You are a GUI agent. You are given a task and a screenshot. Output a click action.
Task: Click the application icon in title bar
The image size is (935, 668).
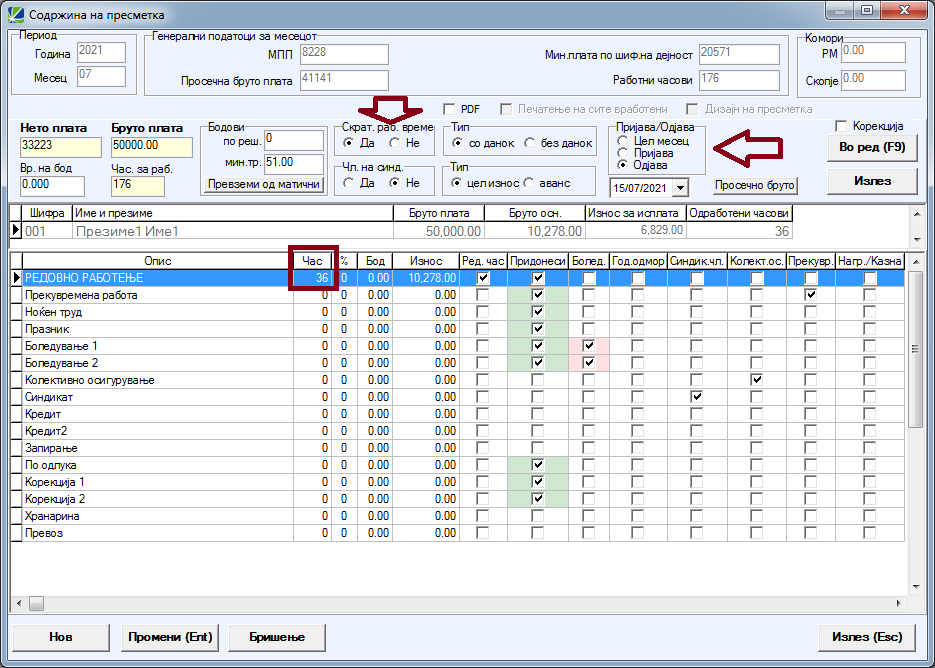pos(16,14)
